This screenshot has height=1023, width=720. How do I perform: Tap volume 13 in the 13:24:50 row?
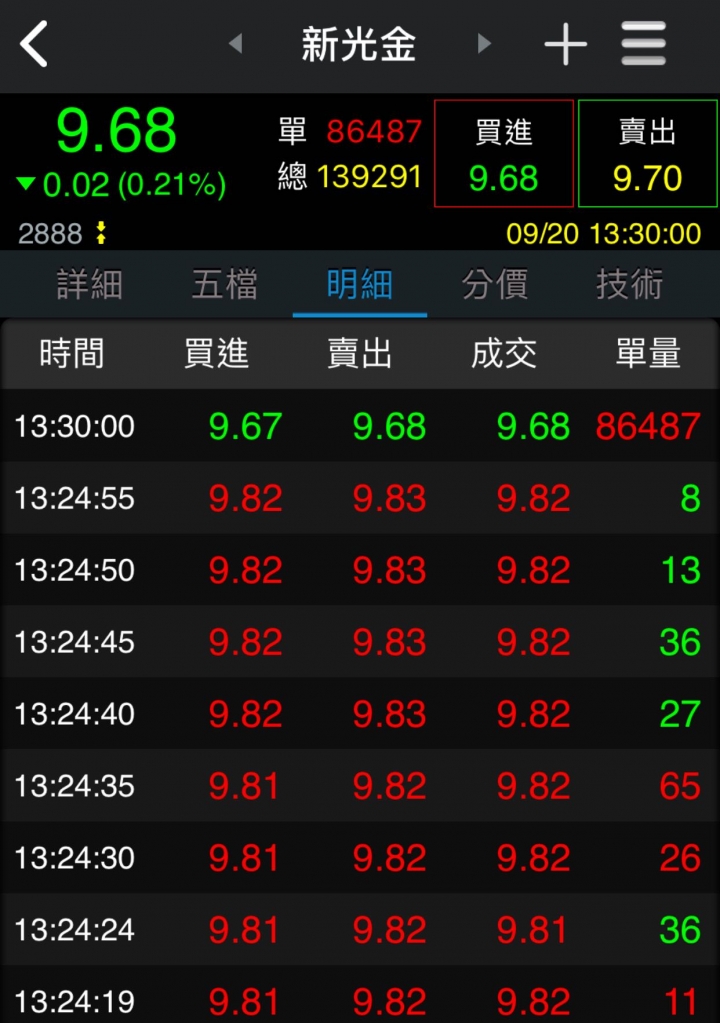[x=682, y=570]
